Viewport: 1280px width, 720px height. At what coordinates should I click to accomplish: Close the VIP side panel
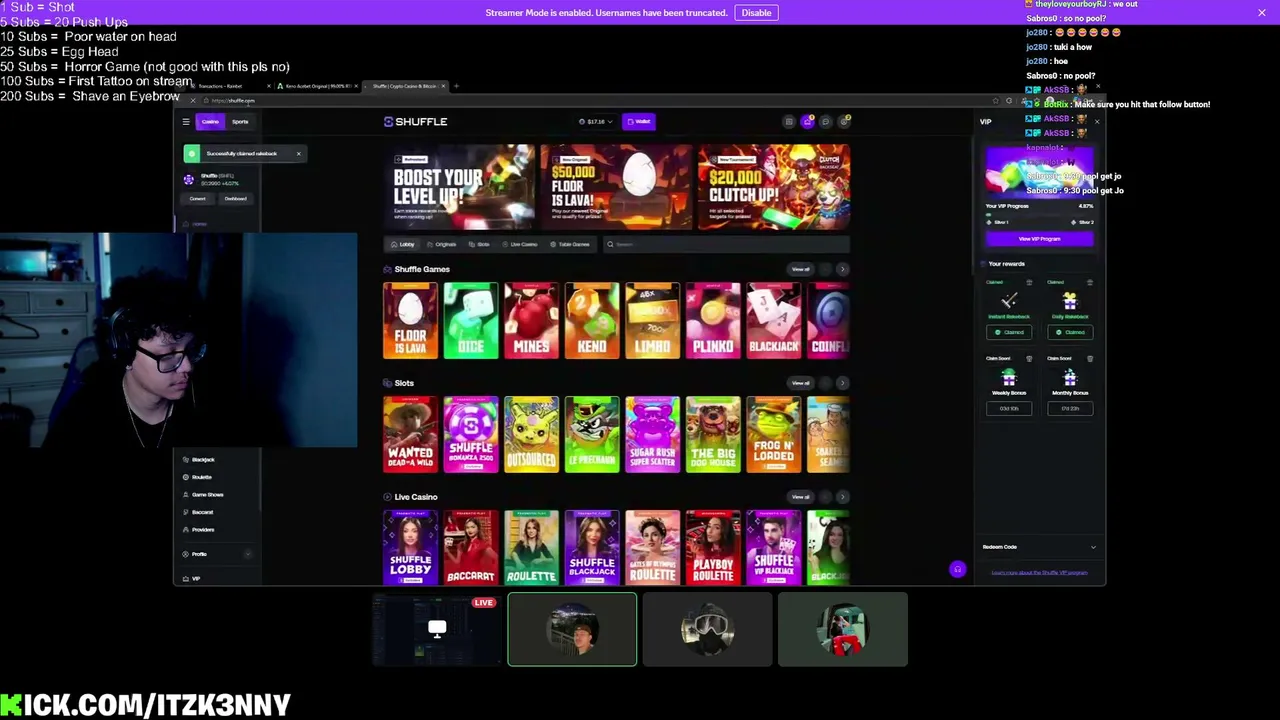[x=1096, y=122]
